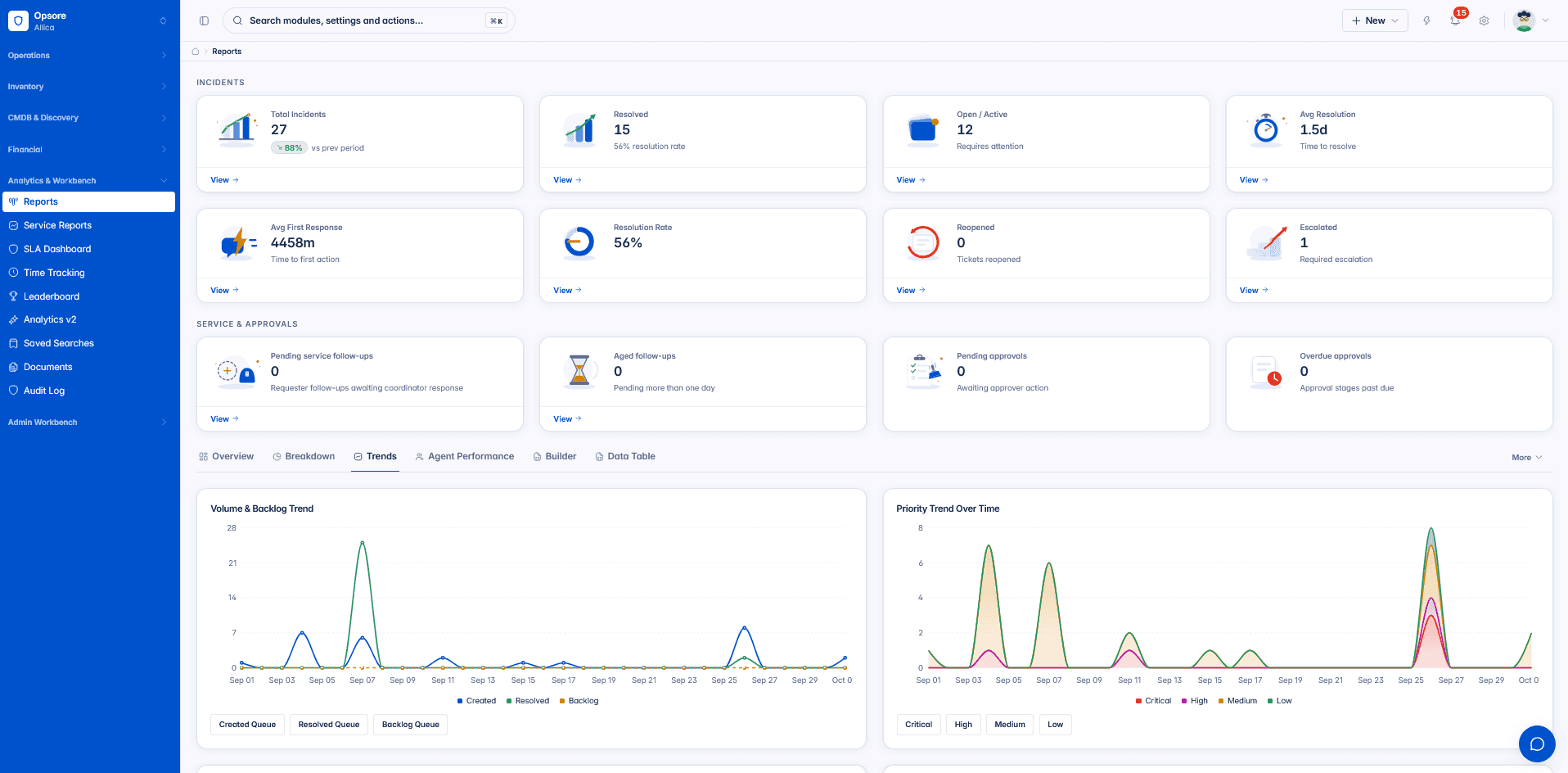Open the Leaderboard page

point(89,296)
